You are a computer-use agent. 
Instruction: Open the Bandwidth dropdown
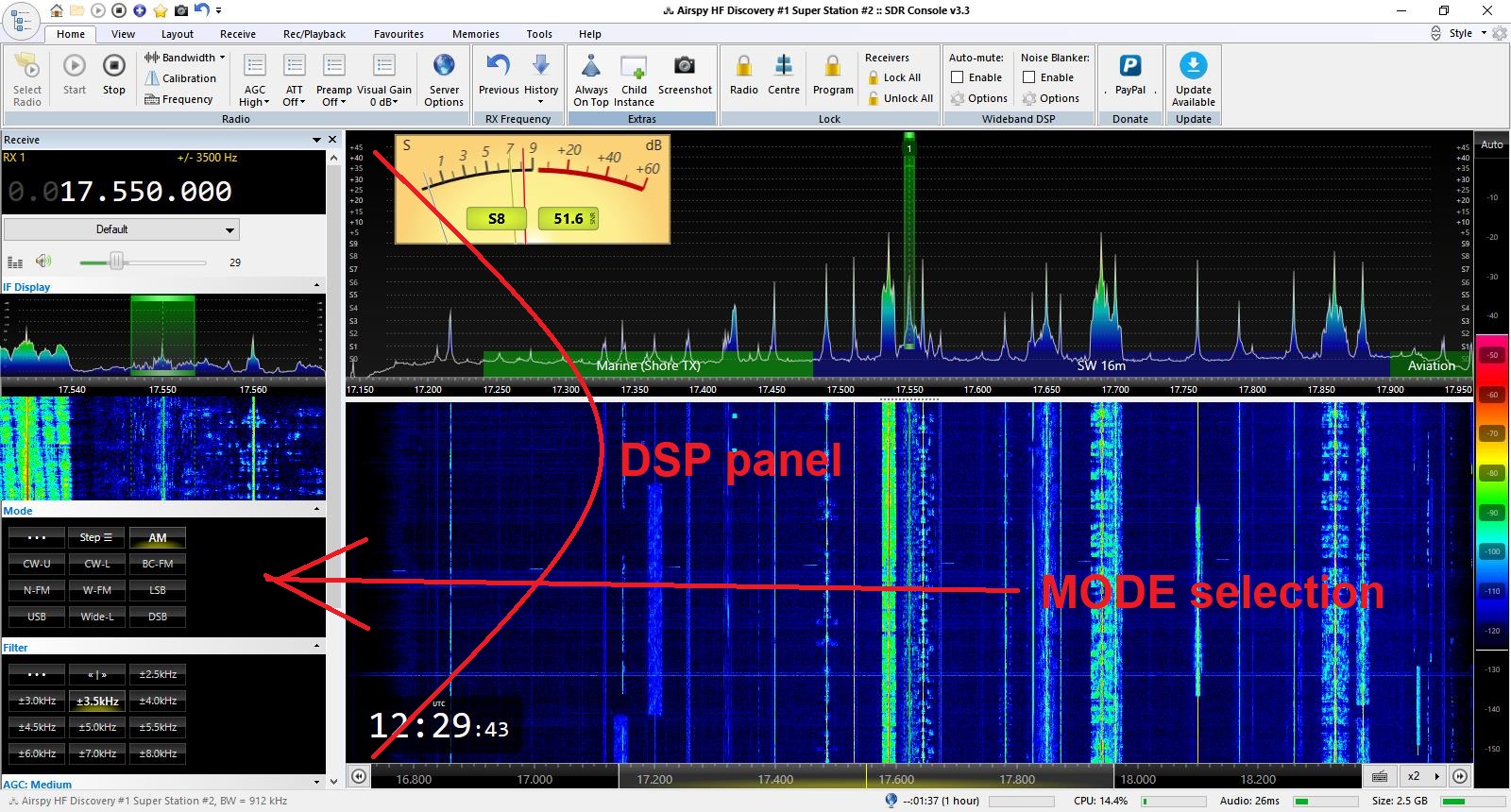click(185, 58)
